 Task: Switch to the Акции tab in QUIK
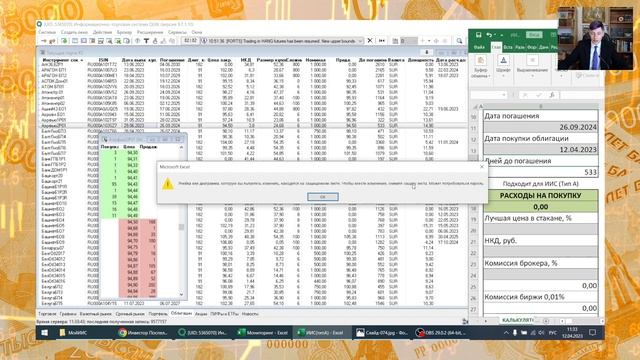tap(201, 314)
